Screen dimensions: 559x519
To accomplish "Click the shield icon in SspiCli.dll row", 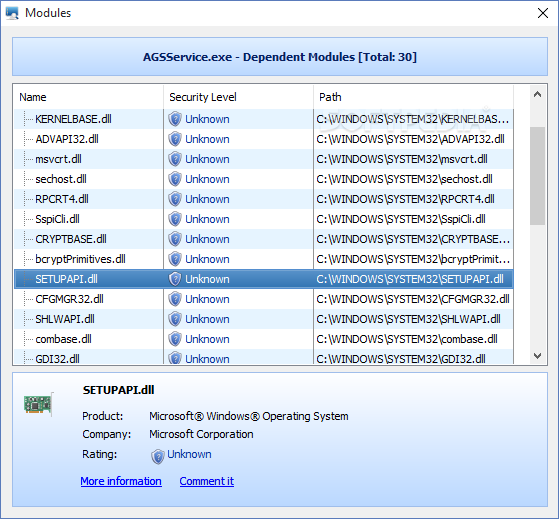I will click(175, 219).
